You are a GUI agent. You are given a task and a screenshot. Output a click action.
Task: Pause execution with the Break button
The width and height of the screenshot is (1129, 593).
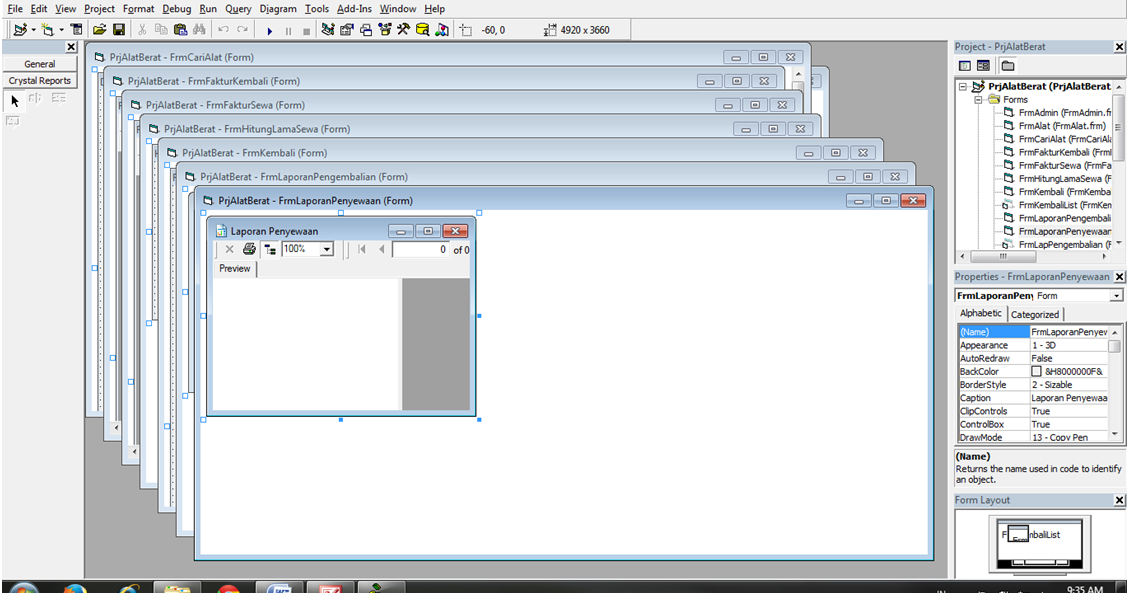tap(289, 30)
